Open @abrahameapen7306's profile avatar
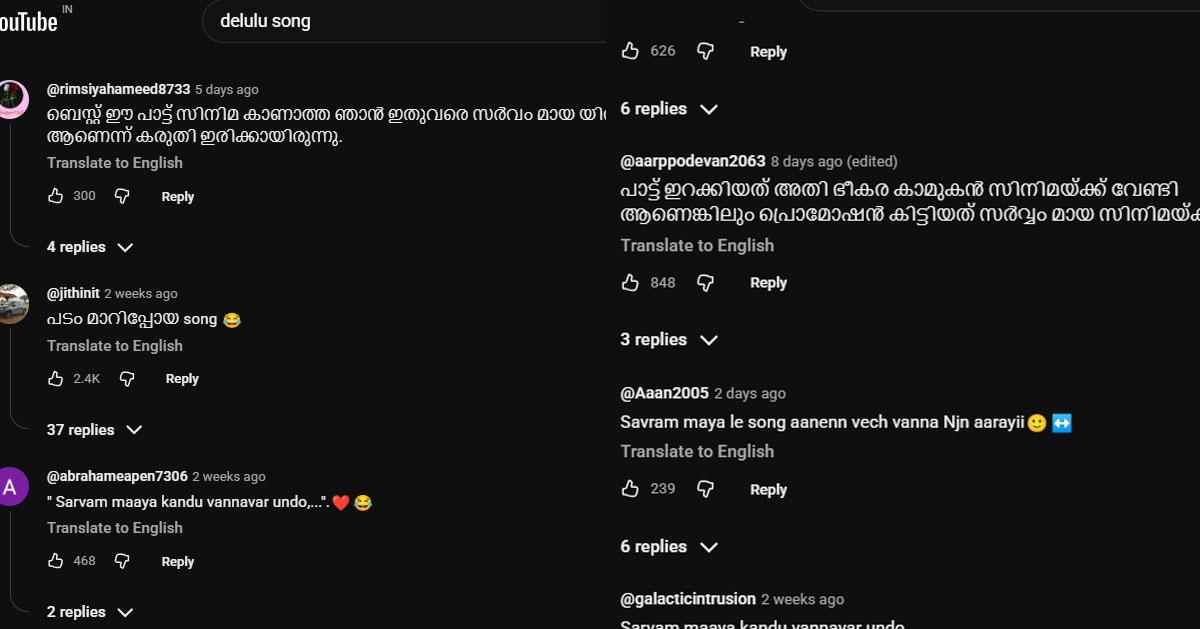 click(12, 487)
